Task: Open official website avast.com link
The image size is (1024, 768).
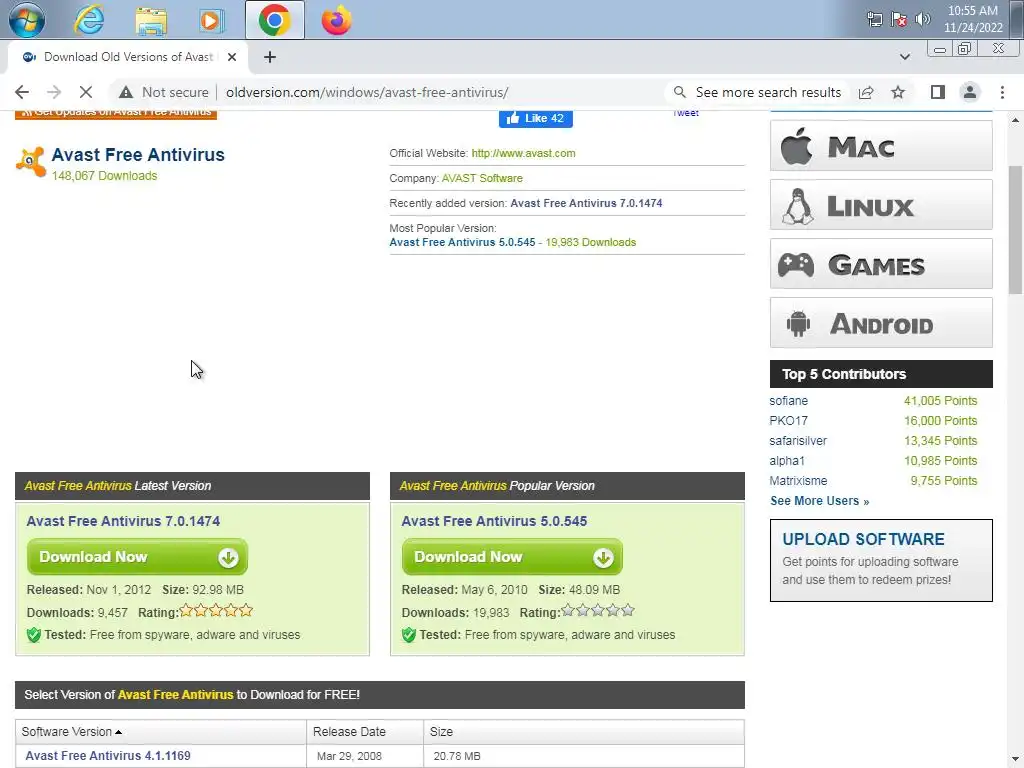Action: (x=523, y=153)
